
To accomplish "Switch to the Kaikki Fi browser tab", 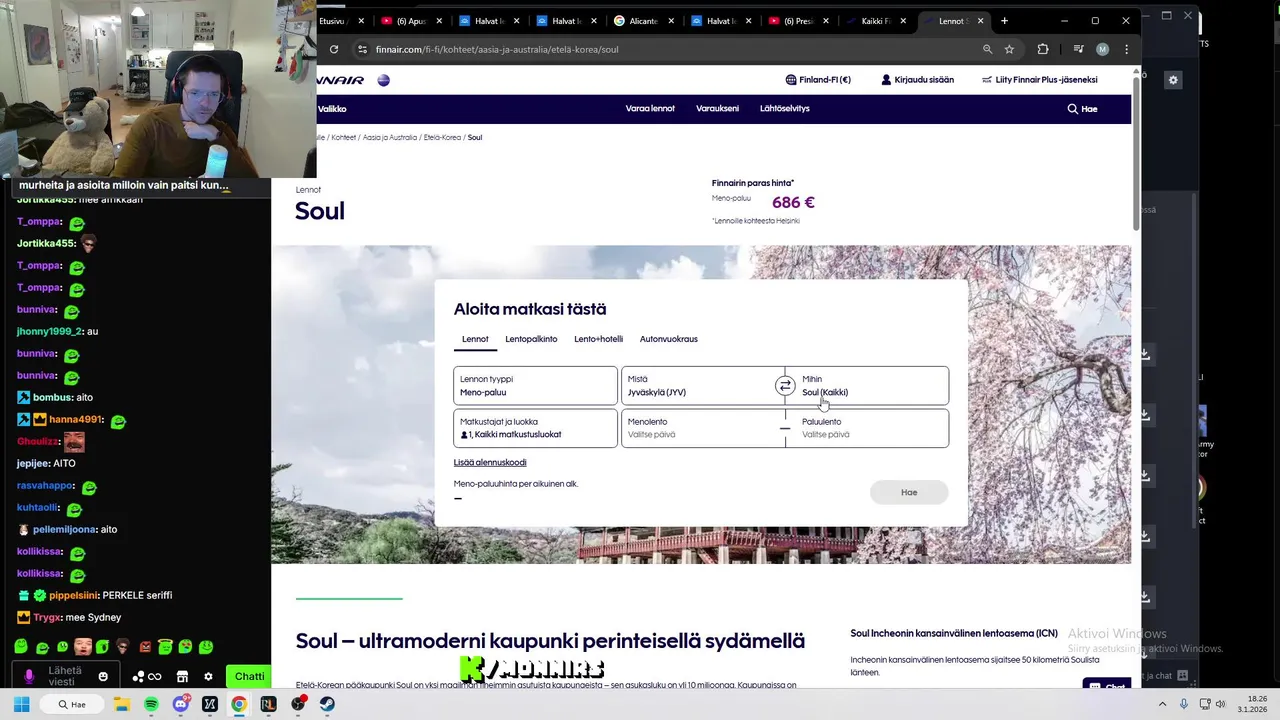I will click(875, 21).
